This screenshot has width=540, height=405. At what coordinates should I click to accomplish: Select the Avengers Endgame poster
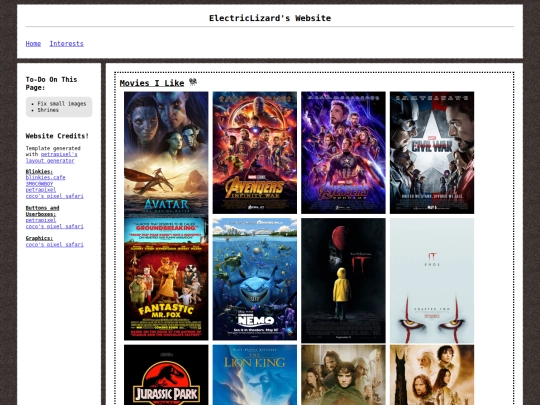[343, 153]
